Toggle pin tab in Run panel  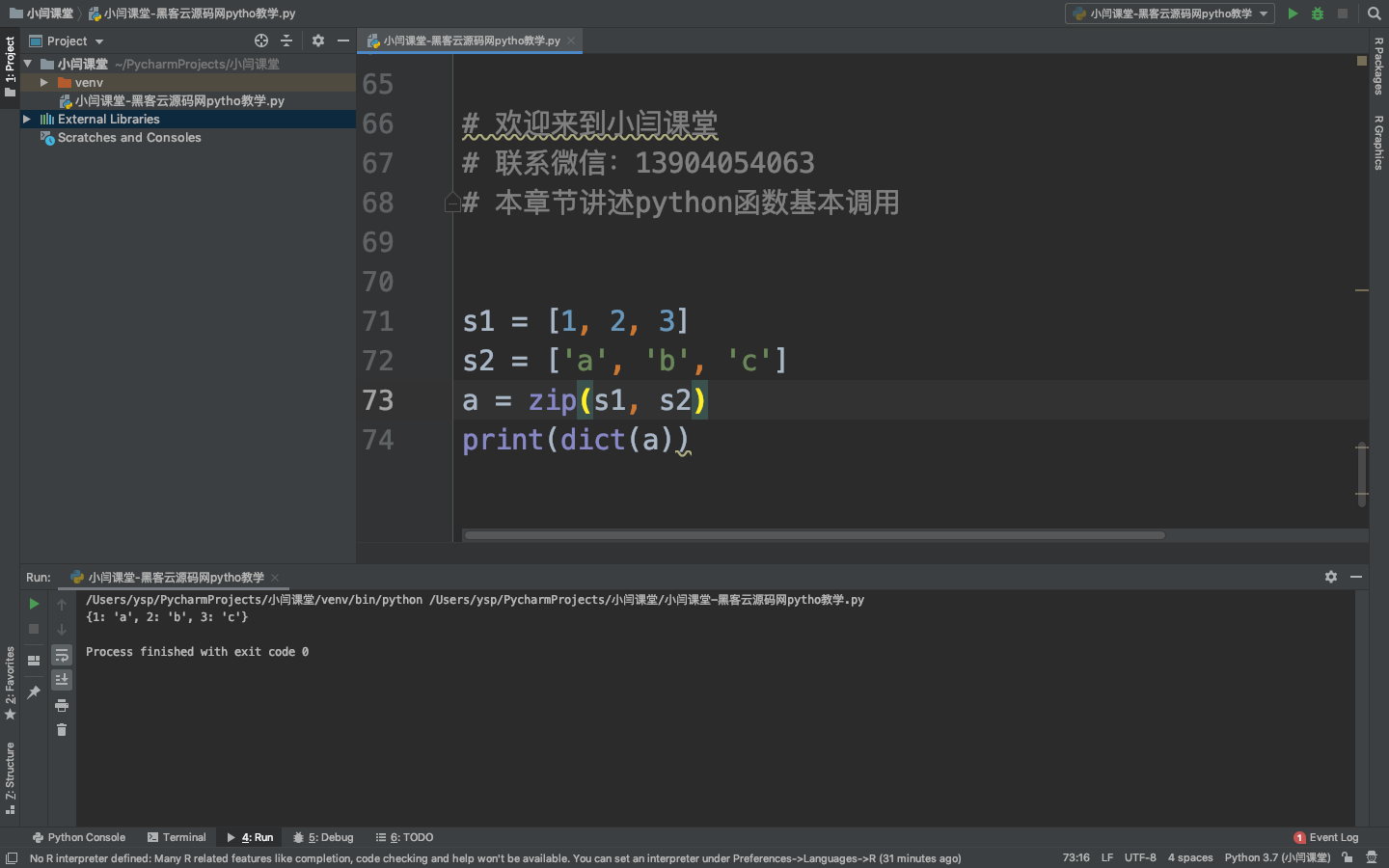pos(34,692)
